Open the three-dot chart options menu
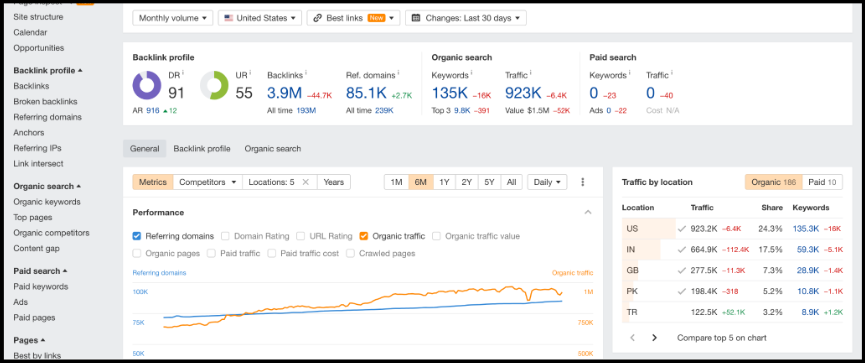The image size is (865, 363). pyautogui.click(x=583, y=182)
